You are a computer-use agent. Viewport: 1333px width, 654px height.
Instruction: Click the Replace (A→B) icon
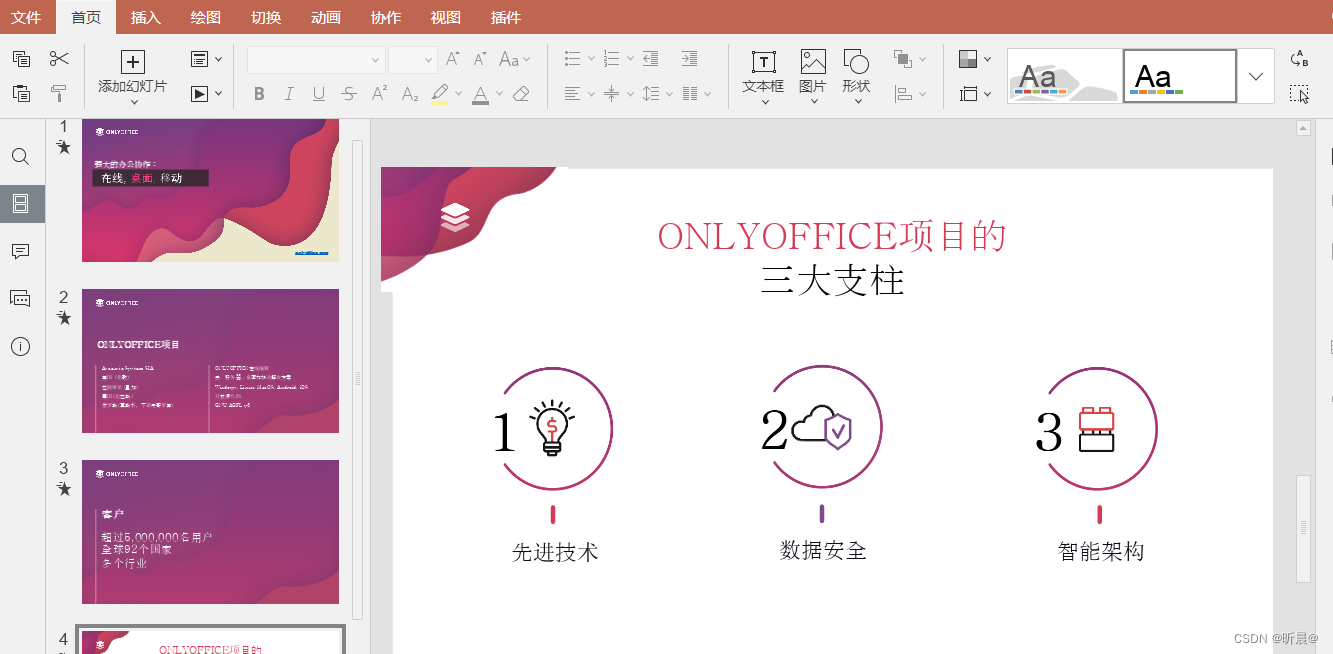pos(1299,59)
